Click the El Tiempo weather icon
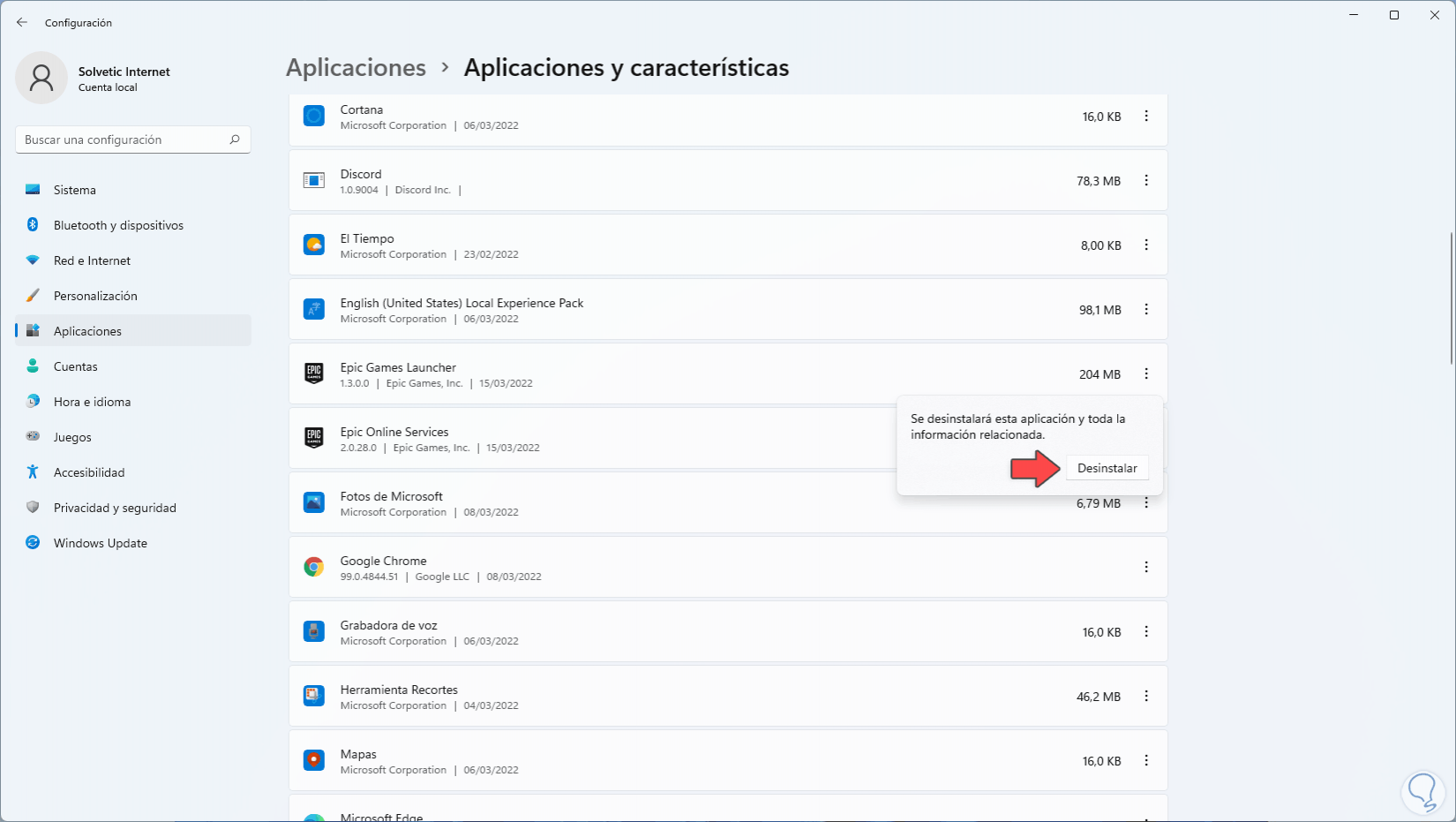This screenshot has height=822, width=1456. click(314, 245)
